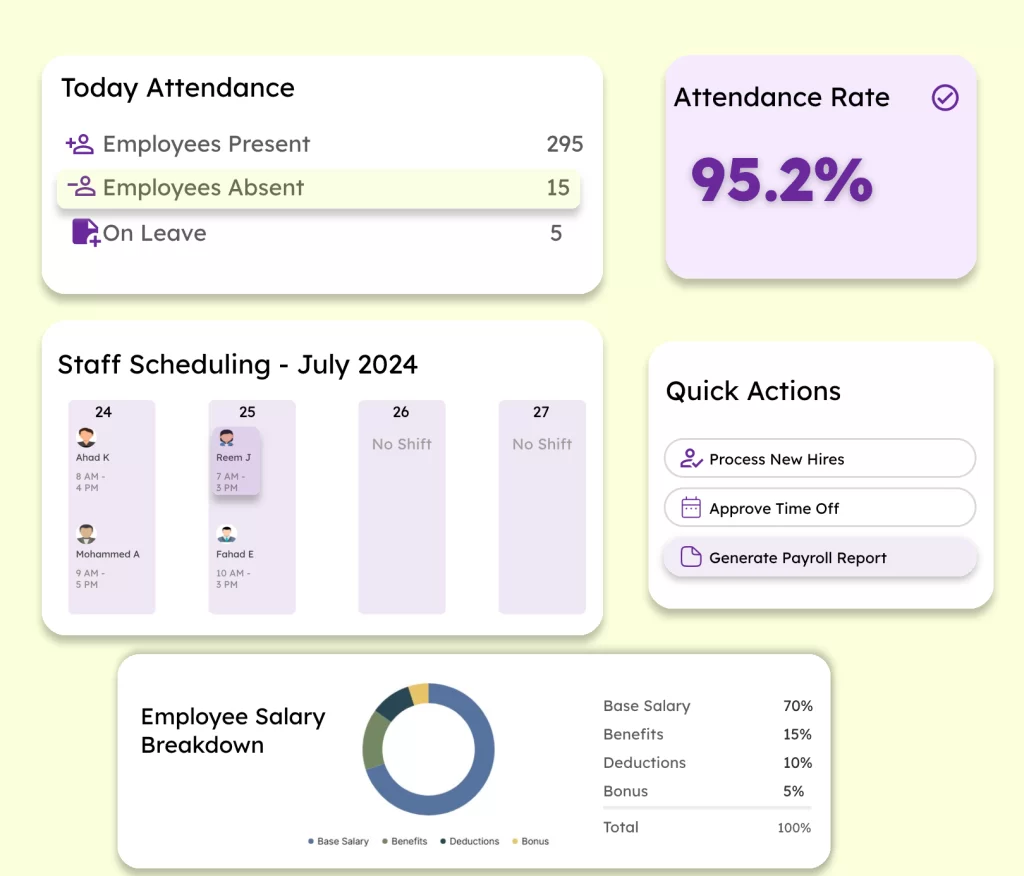1024x876 pixels.
Task: Click the yellow Bonus donut segment
Action: click(x=419, y=694)
